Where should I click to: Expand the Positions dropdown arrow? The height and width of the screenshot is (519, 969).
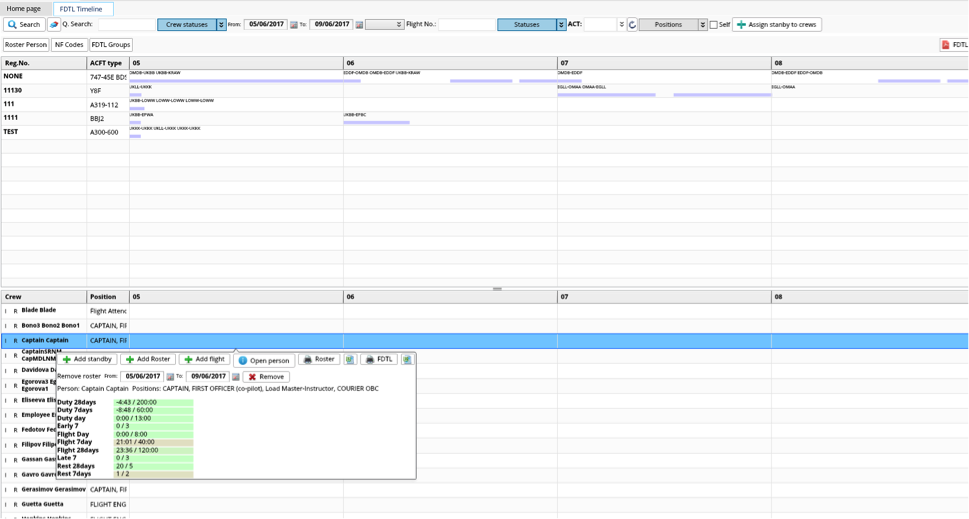(x=702, y=25)
